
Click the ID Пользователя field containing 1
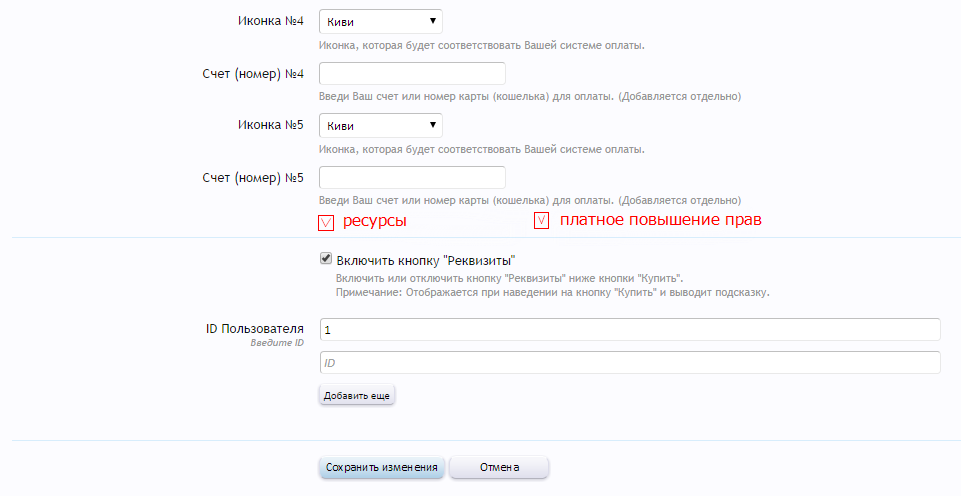click(x=629, y=329)
